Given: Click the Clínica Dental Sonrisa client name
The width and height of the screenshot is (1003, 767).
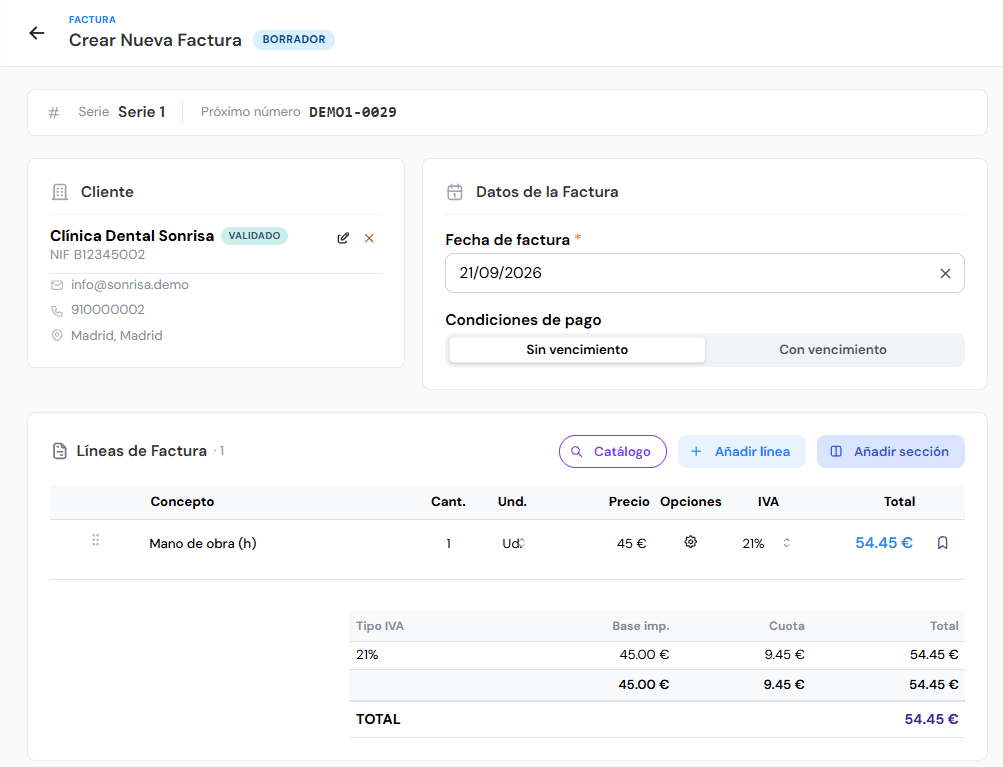Looking at the screenshot, I should point(132,236).
